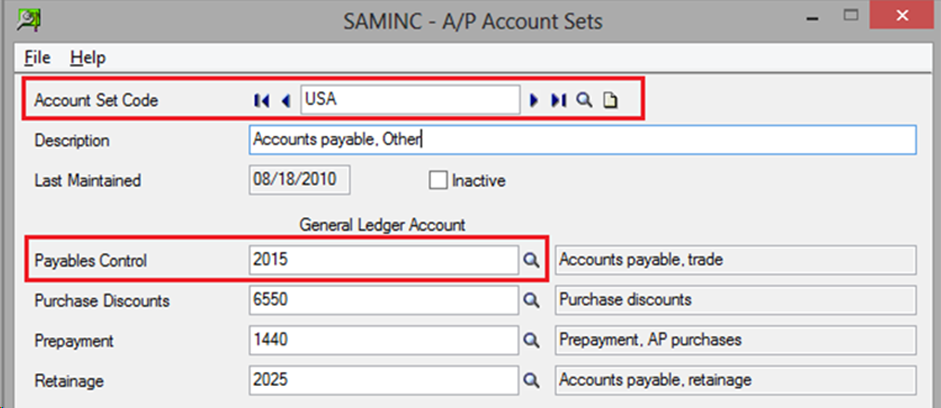Screen dimensions: 941x408
Task: Go to next Account Set Code record
Action: point(534,100)
